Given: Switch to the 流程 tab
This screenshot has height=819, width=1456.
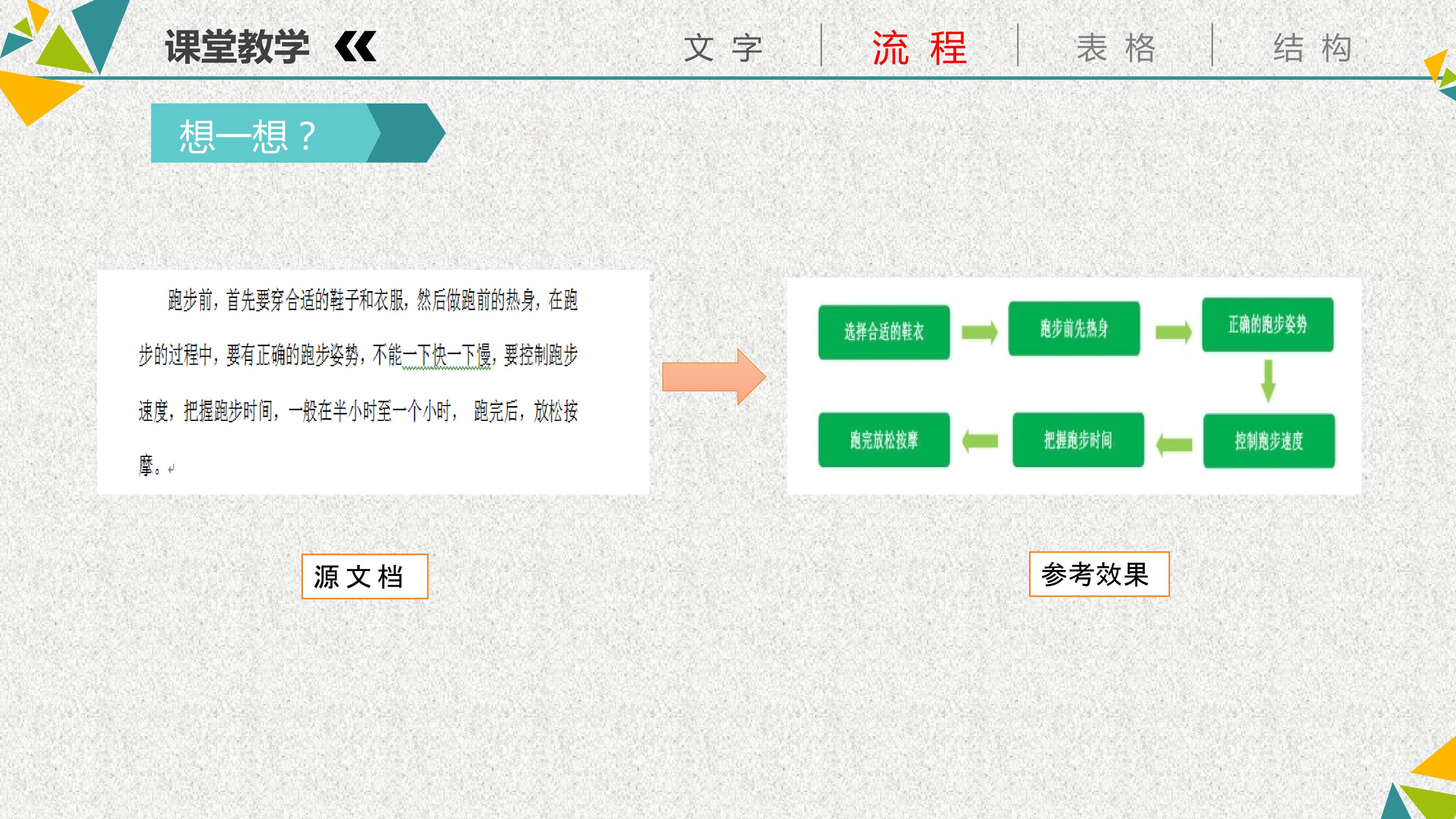Looking at the screenshot, I should coord(919,48).
